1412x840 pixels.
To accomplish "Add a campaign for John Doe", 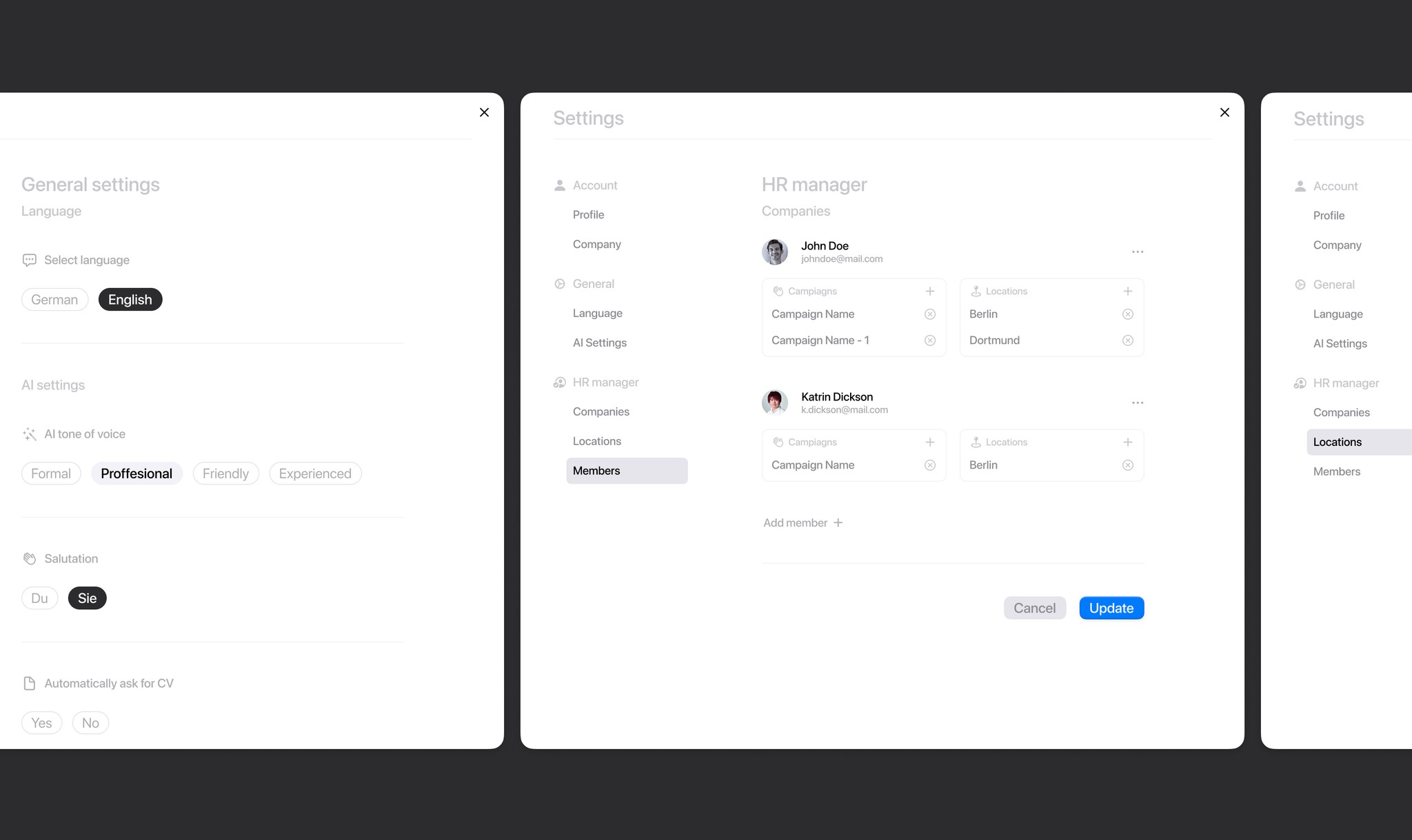I will pos(929,291).
